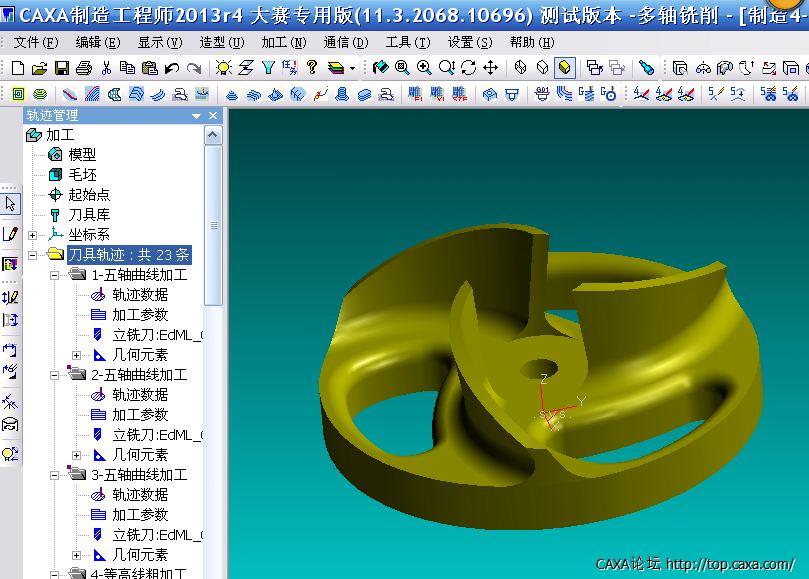Toggle the arrow selection tool in left sidebar
The width and height of the screenshot is (809, 579).
[10, 203]
